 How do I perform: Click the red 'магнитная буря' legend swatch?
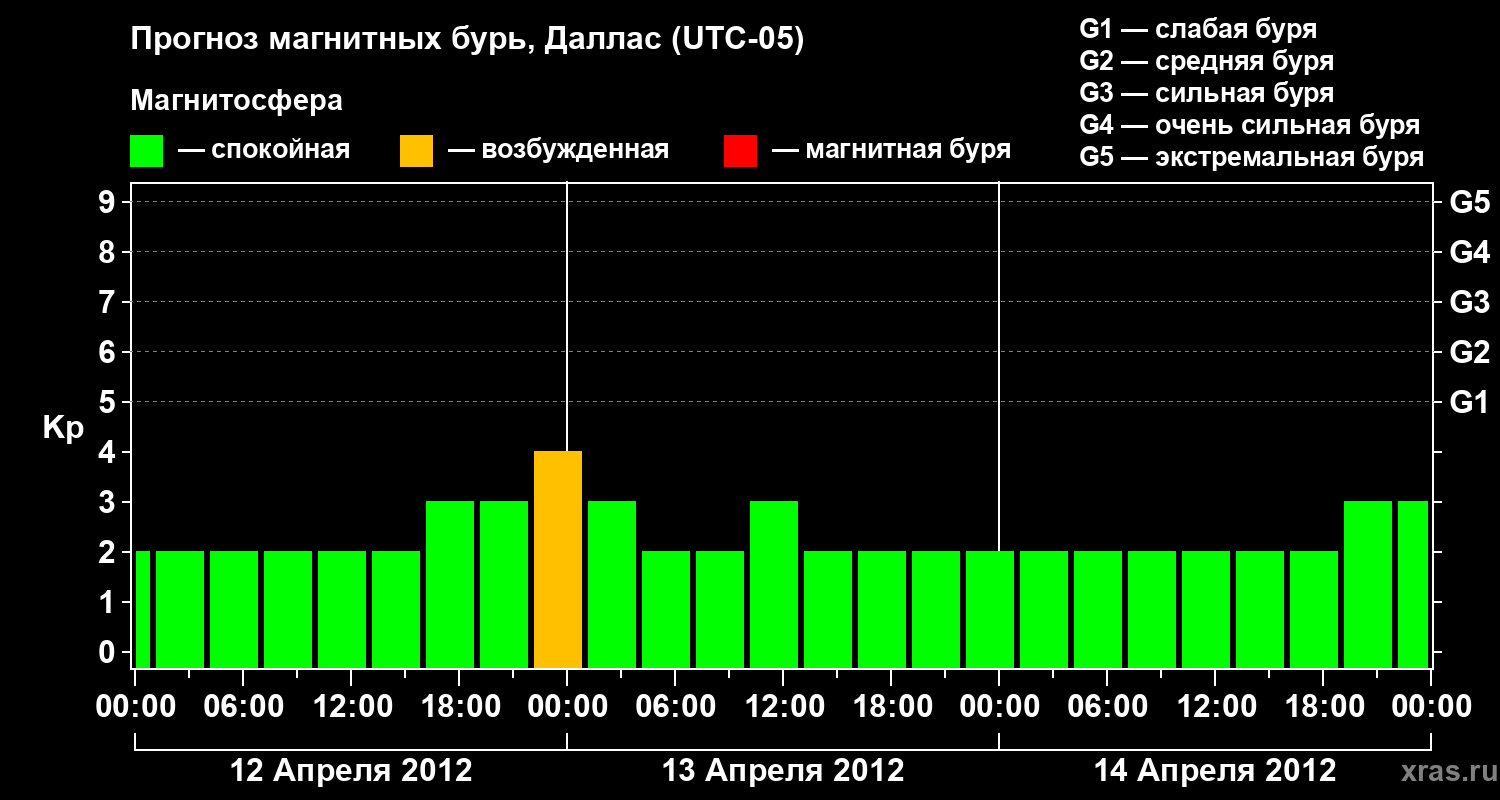[x=740, y=151]
